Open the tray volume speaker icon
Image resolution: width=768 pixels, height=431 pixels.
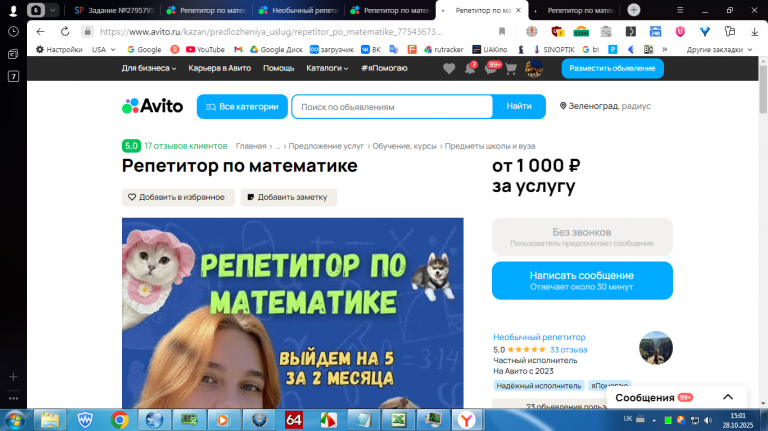[708, 420]
